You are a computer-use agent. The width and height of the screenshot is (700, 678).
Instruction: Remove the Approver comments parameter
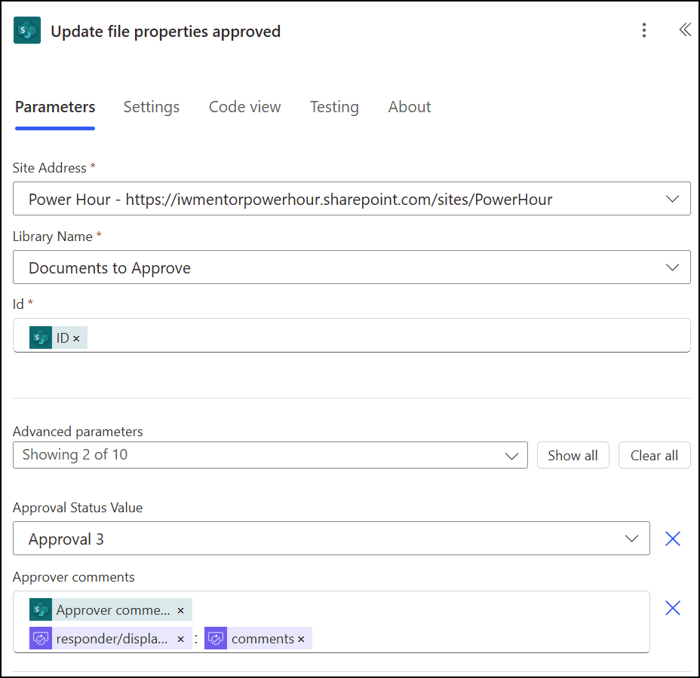[x=672, y=608]
